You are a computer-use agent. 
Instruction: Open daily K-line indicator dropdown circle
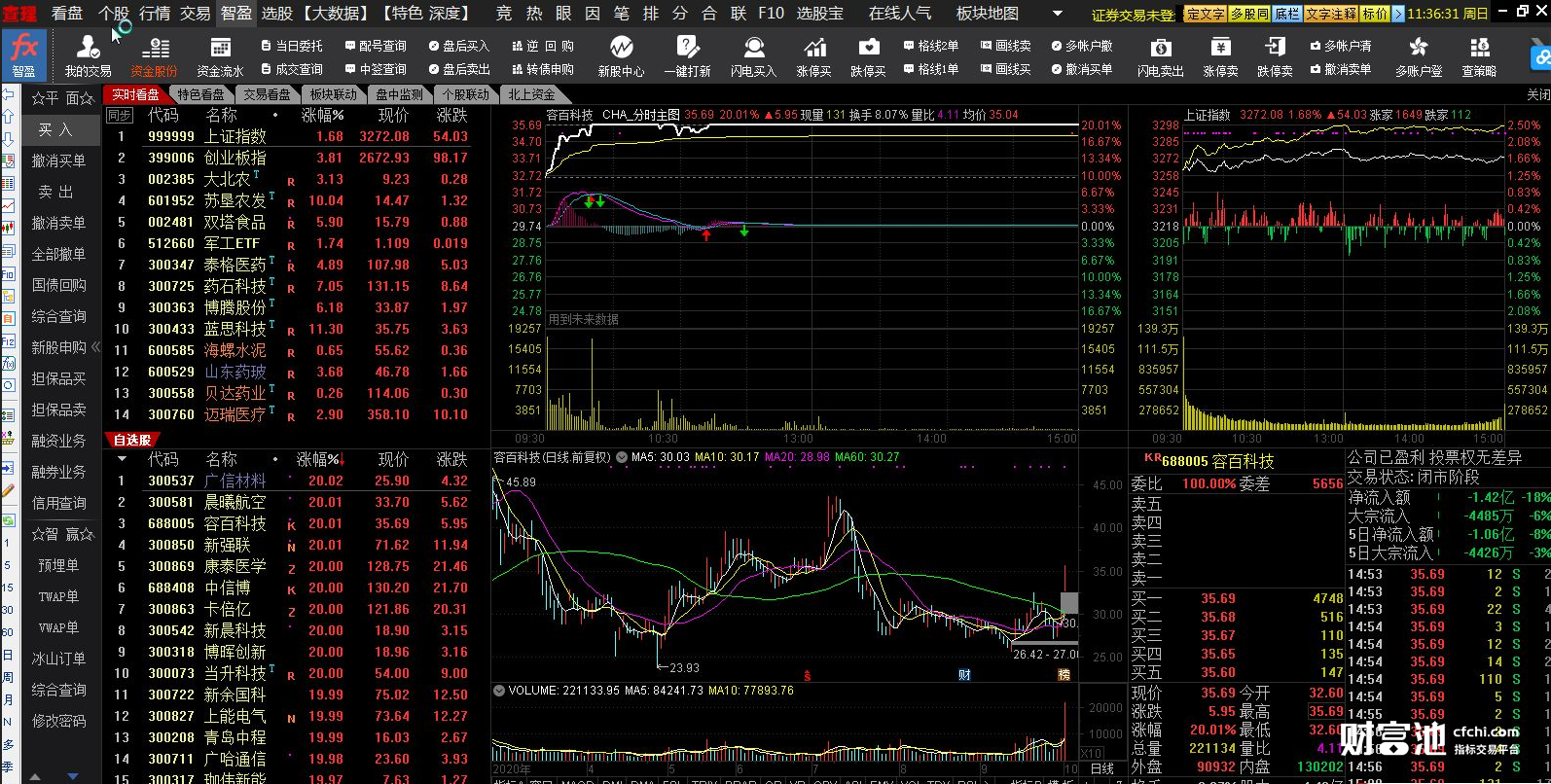click(621, 457)
